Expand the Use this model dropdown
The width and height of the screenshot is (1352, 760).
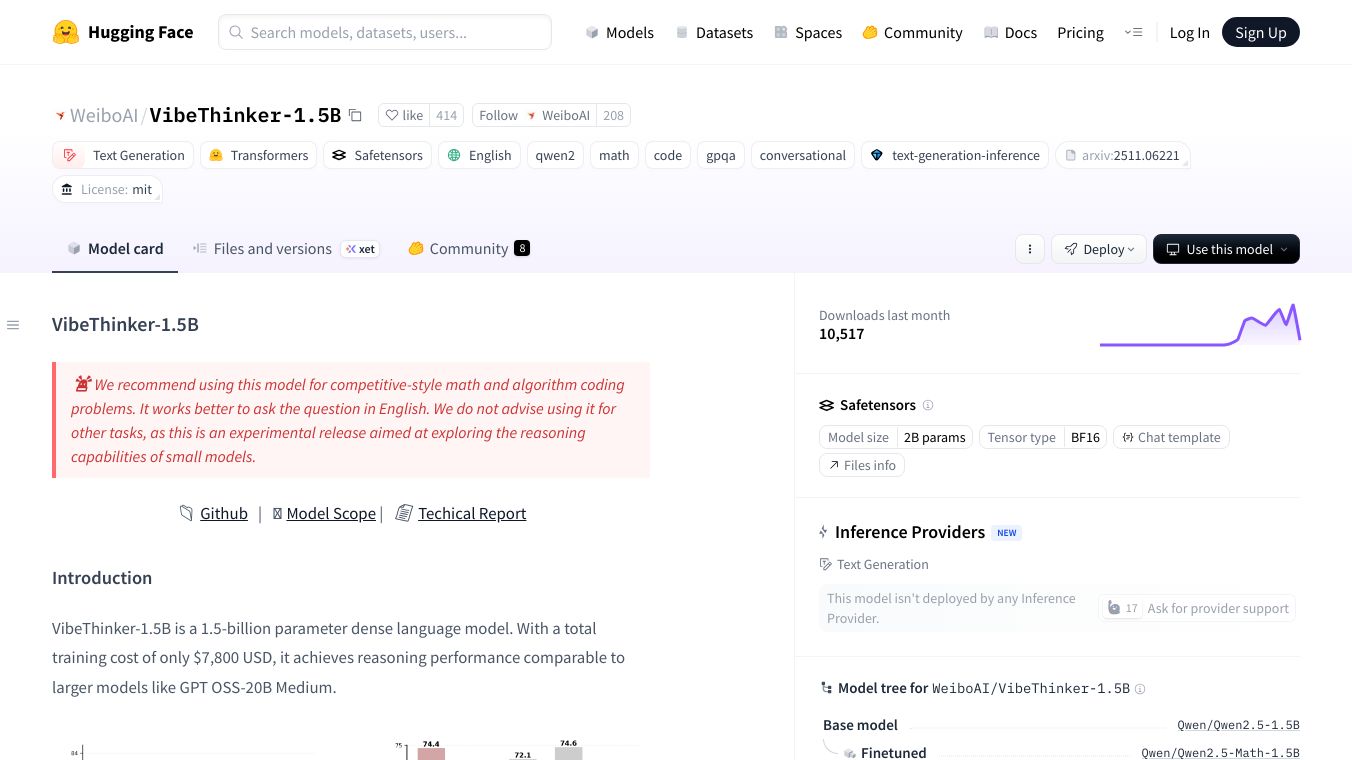click(1226, 249)
